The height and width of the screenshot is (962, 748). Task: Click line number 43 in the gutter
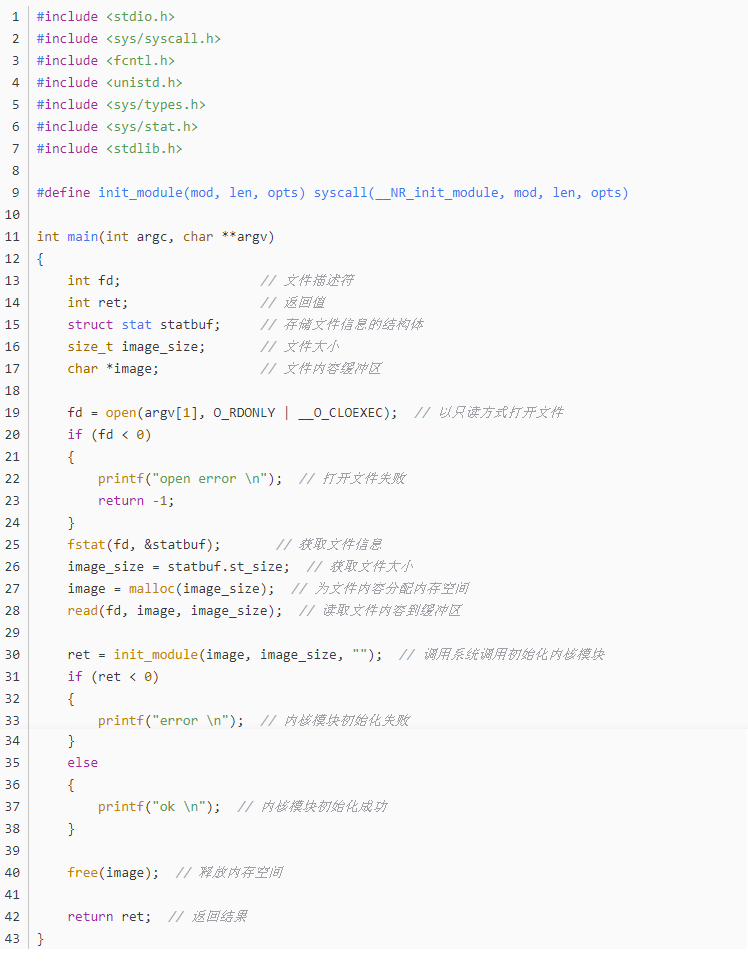pos(12,939)
